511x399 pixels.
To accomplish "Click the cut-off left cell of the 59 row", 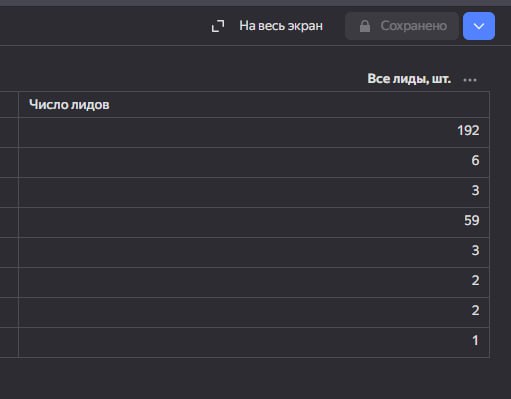I will pos(9,222).
